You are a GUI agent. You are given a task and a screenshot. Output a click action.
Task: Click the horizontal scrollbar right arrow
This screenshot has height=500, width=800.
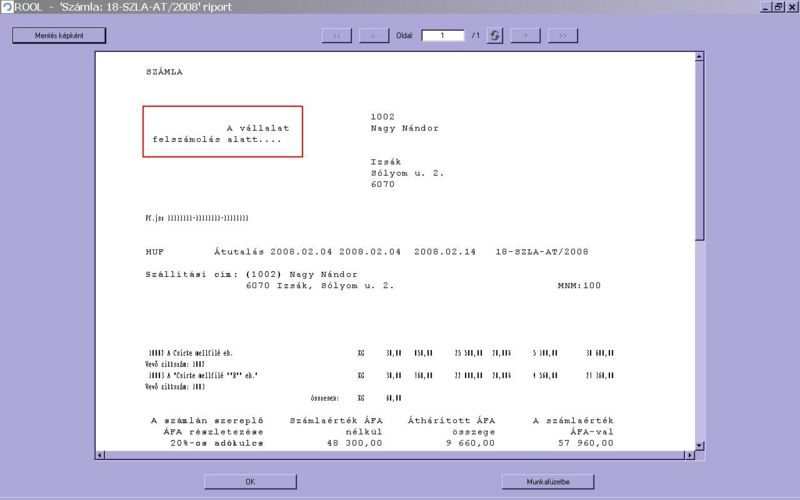pos(687,455)
